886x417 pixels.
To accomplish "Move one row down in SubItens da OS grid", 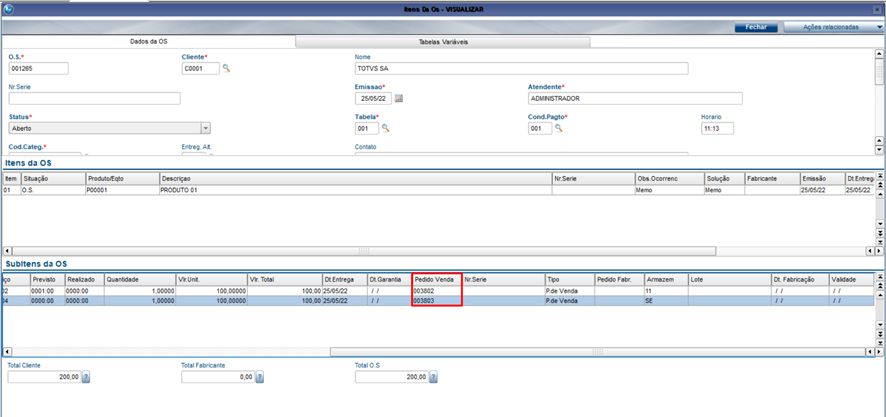I will [879, 325].
